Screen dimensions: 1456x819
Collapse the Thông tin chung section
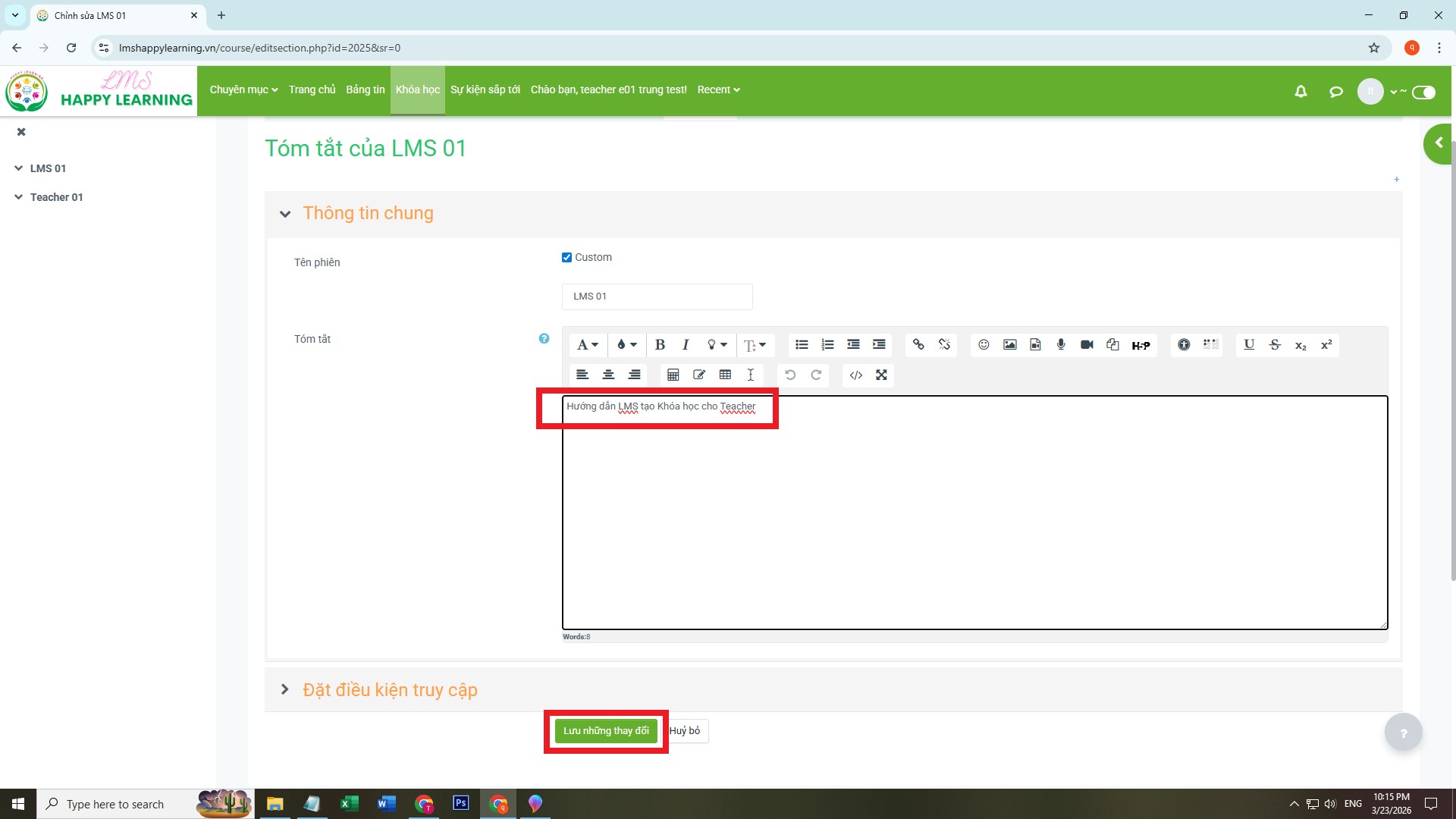pyautogui.click(x=285, y=214)
